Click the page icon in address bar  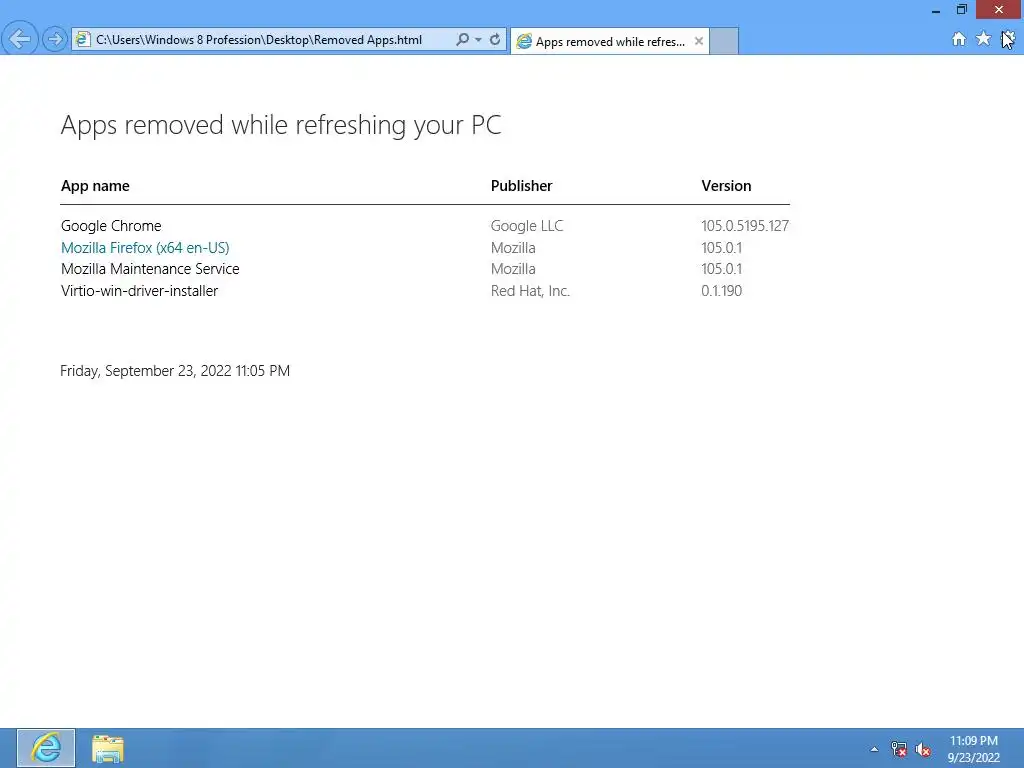(x=82, y=39)
